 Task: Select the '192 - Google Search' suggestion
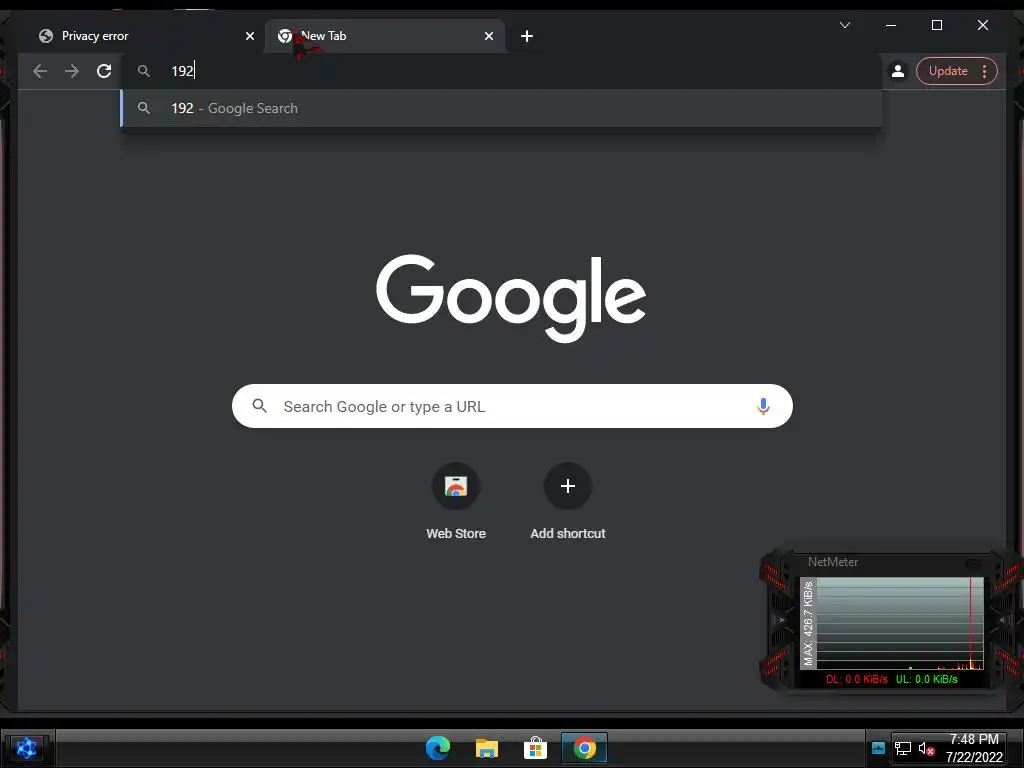tap(501, 108)
